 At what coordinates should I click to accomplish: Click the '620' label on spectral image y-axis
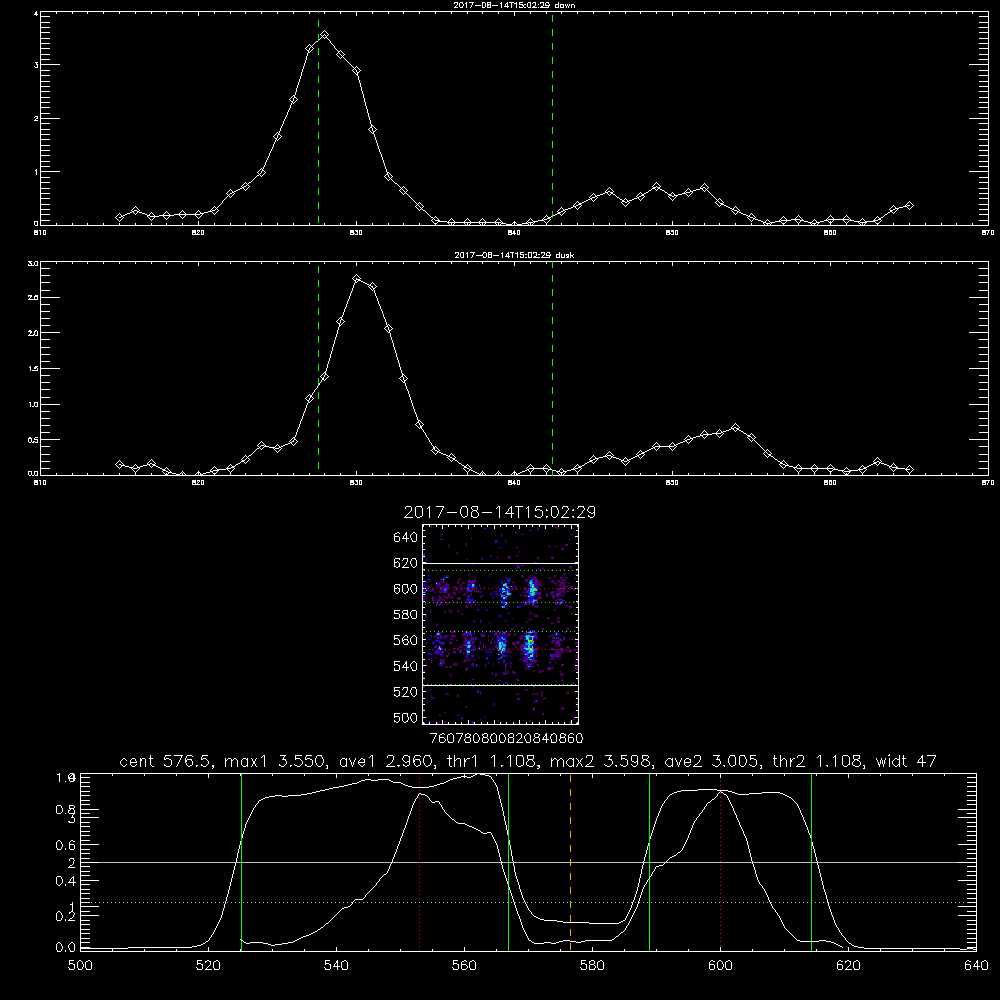(406, 563)
